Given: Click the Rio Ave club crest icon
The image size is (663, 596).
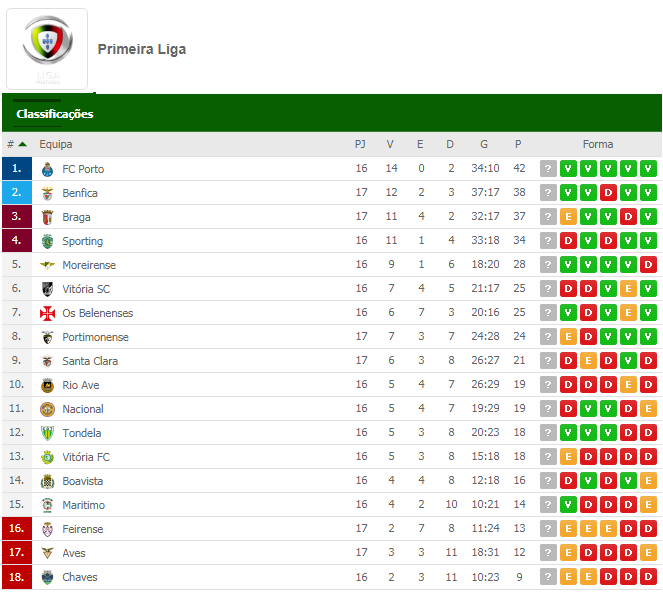Looking at the screenshot, I should [47, 385].
